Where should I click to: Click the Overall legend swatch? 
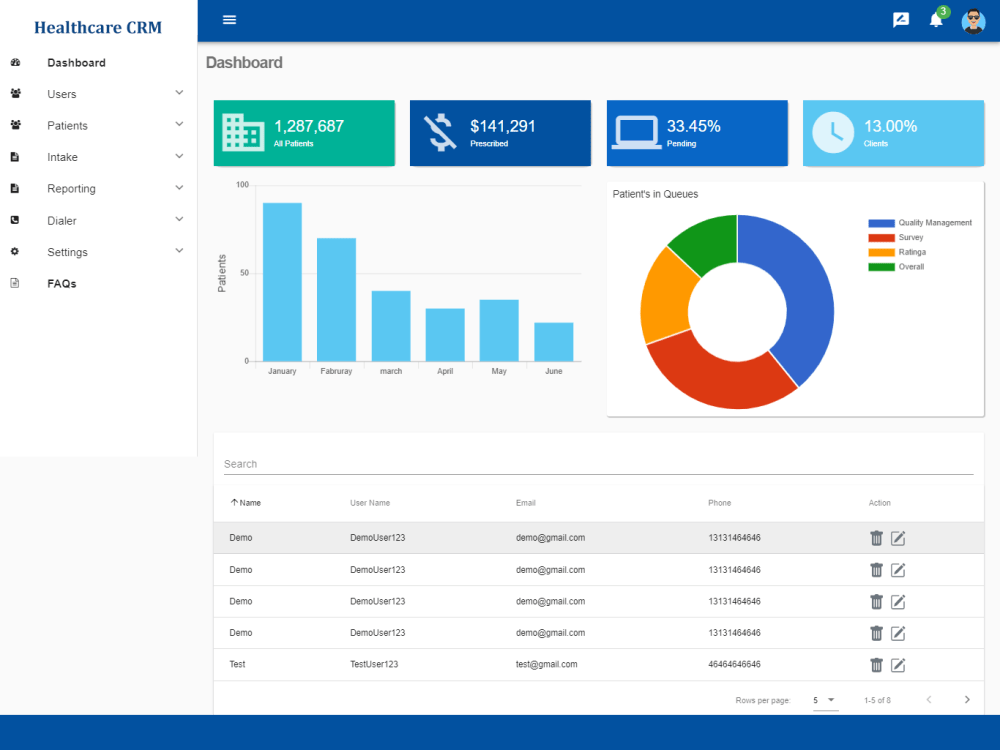point(881,267)
